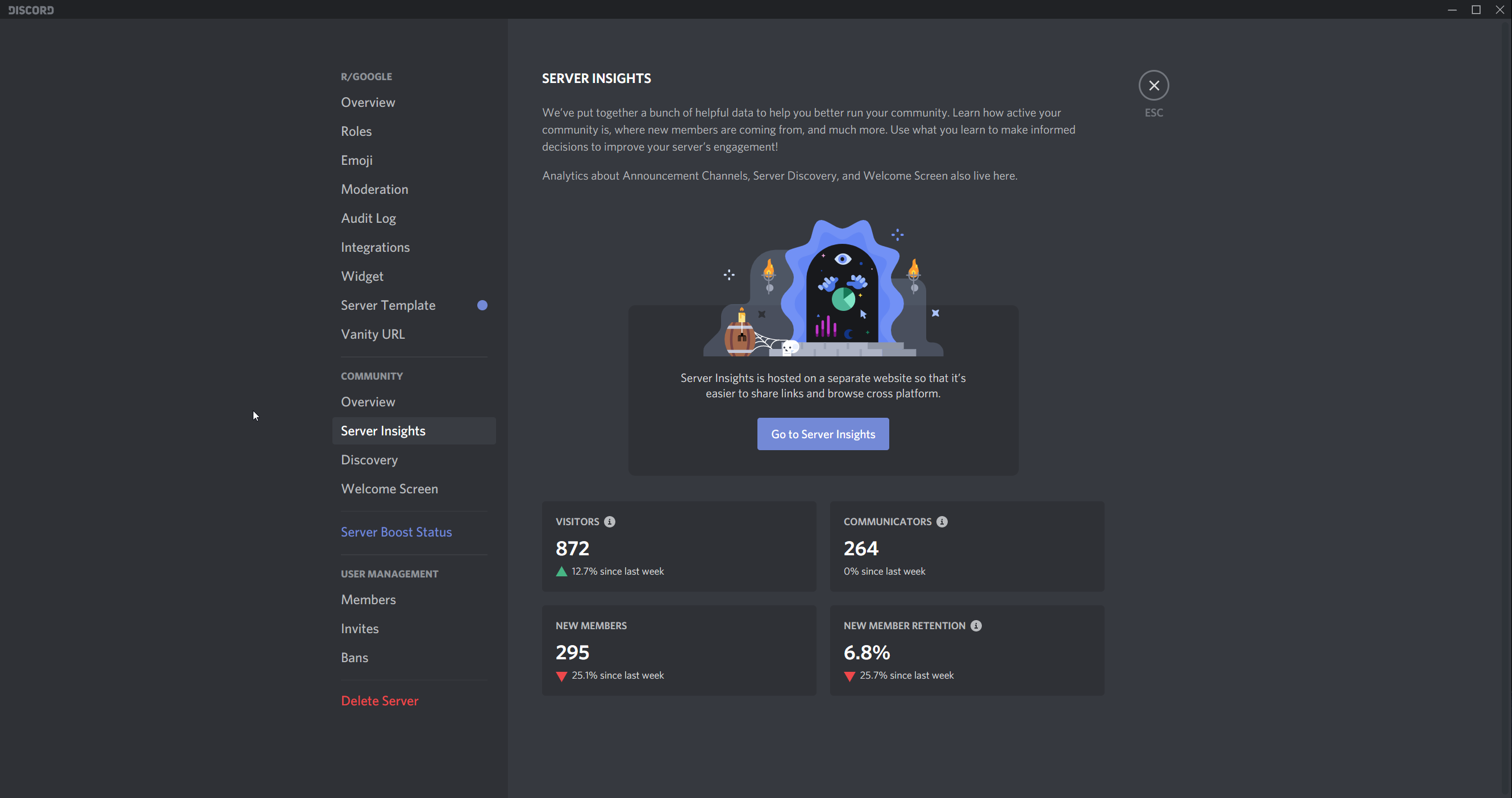Select the Emoji settings tab
The image size is (1512, 798).
pos(356,160)
